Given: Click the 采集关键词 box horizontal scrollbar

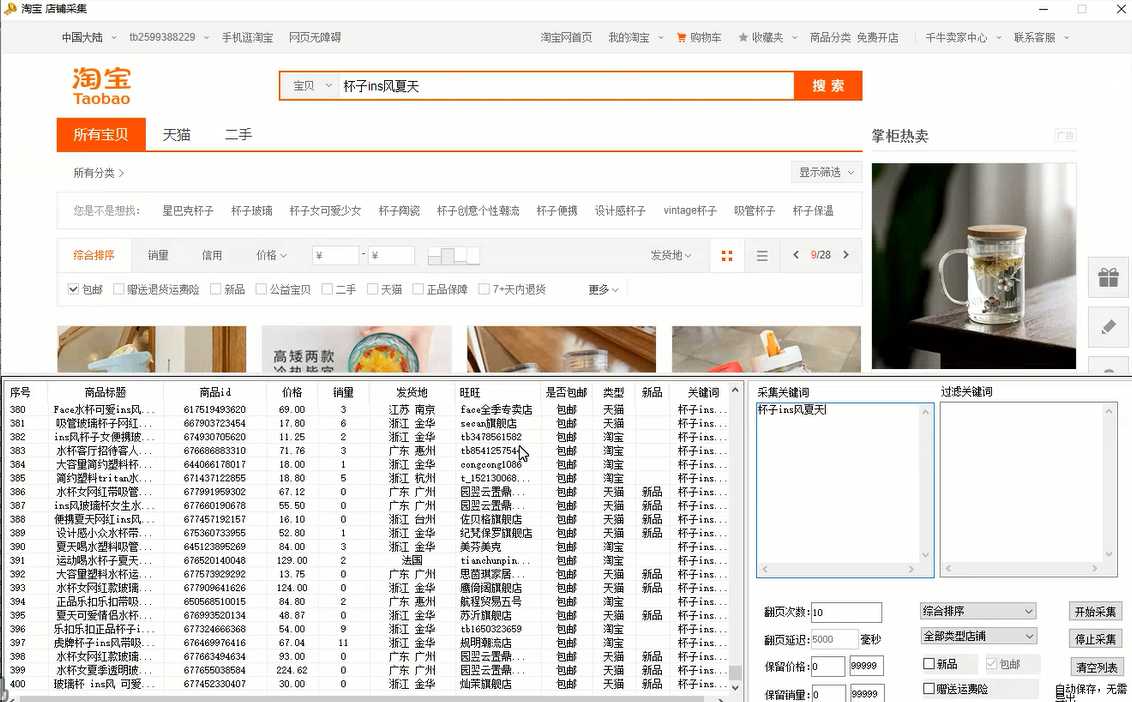Looking at the screenshot, I should click(837, 569).
